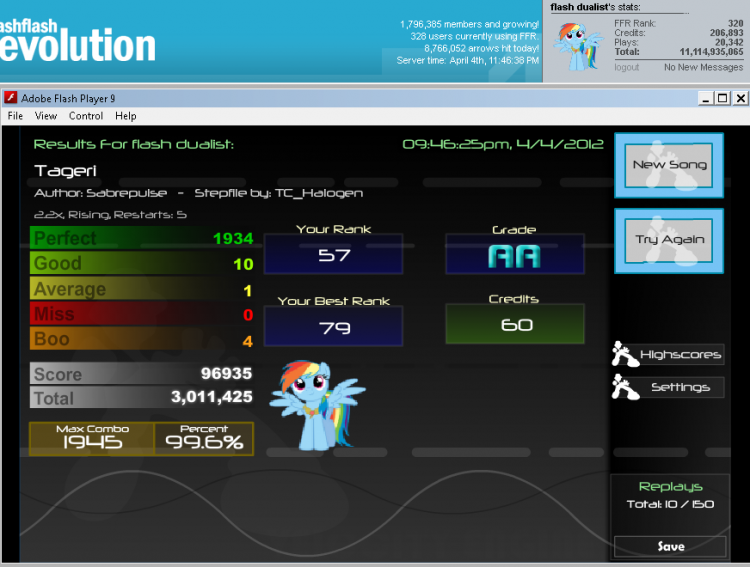
Task: Click the Credits value 206,893
Action: pyautogui.click(x=726, y=33)
